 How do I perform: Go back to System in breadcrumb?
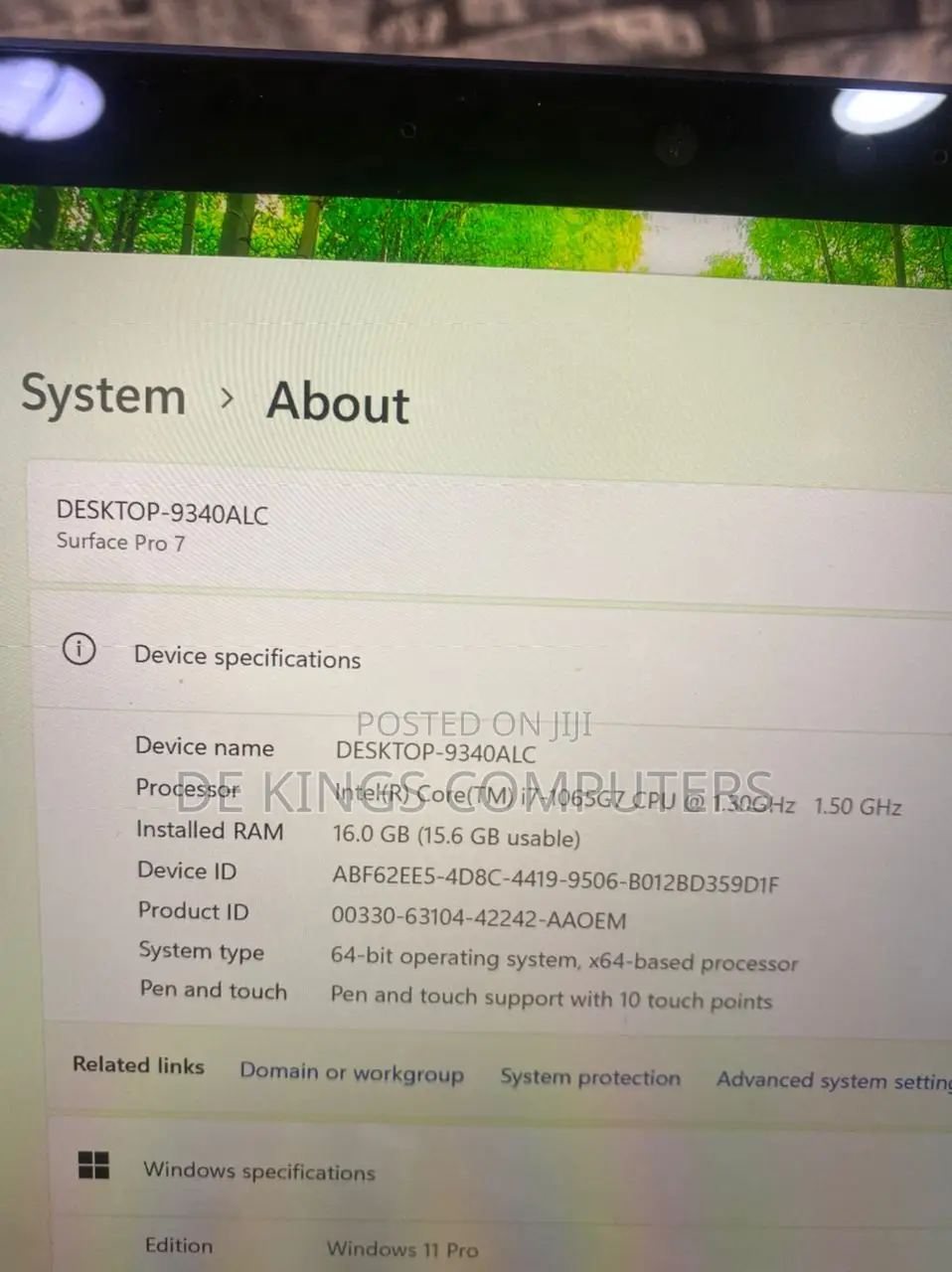(103, 395)
